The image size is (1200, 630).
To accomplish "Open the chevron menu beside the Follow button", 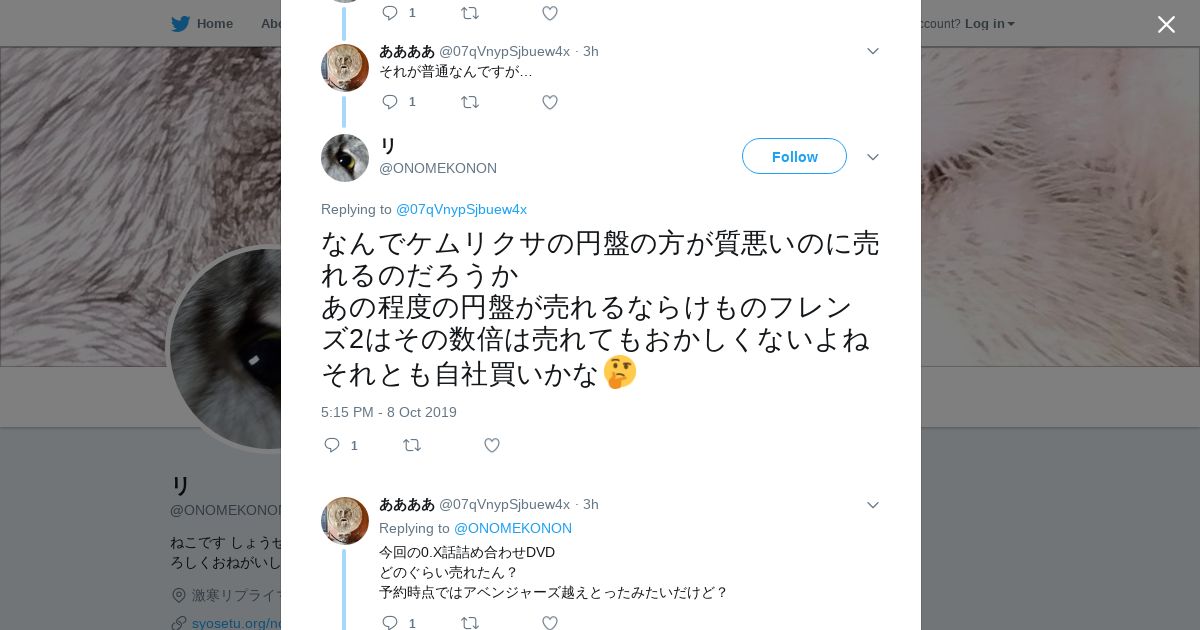I will (872, 157).
